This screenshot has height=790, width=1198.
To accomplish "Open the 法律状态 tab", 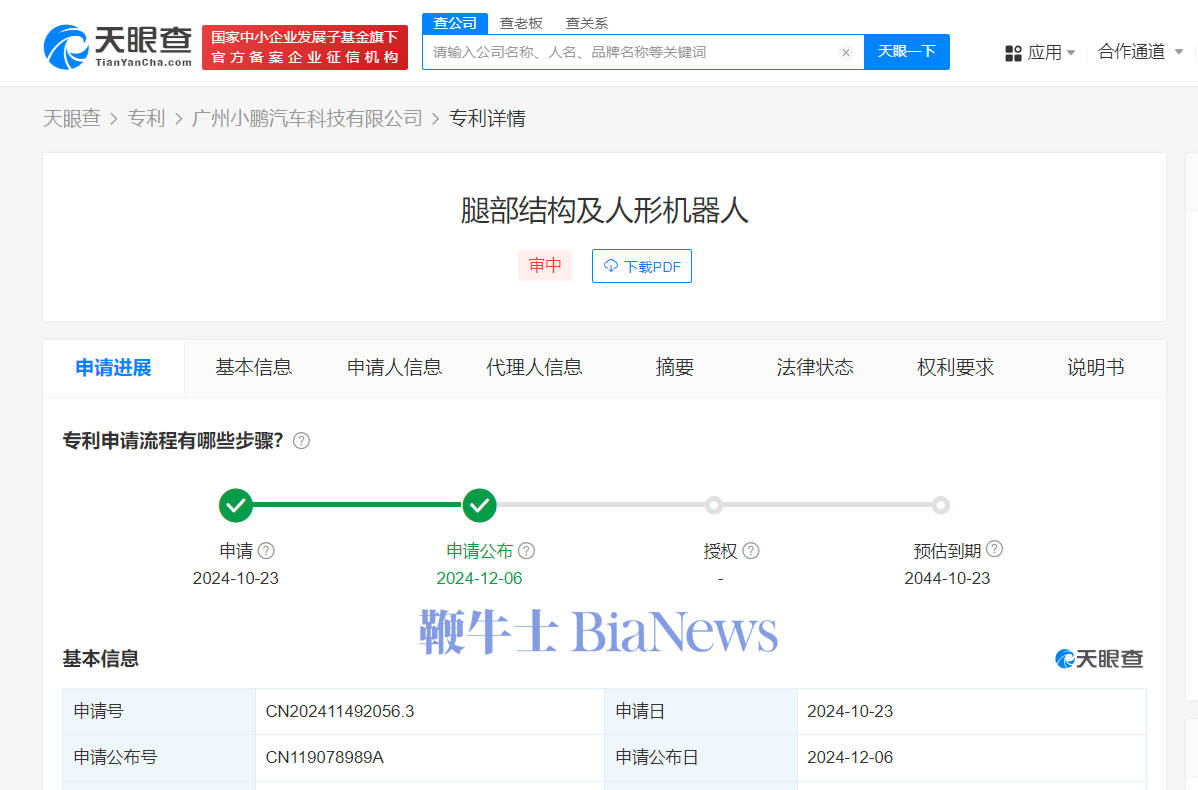I will pos(815,368).
